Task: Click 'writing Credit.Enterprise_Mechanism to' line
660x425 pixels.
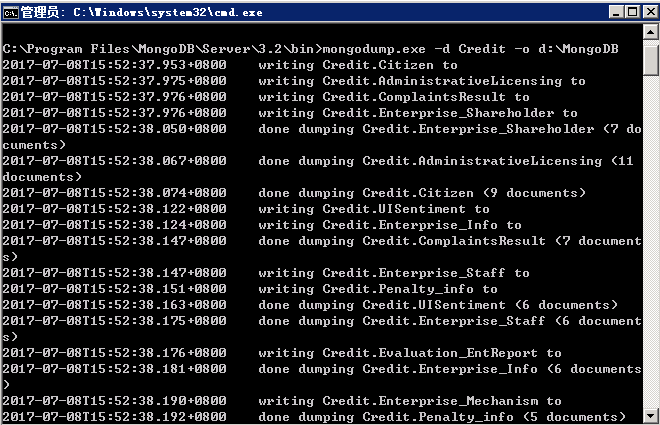Action: pos(409,401)
